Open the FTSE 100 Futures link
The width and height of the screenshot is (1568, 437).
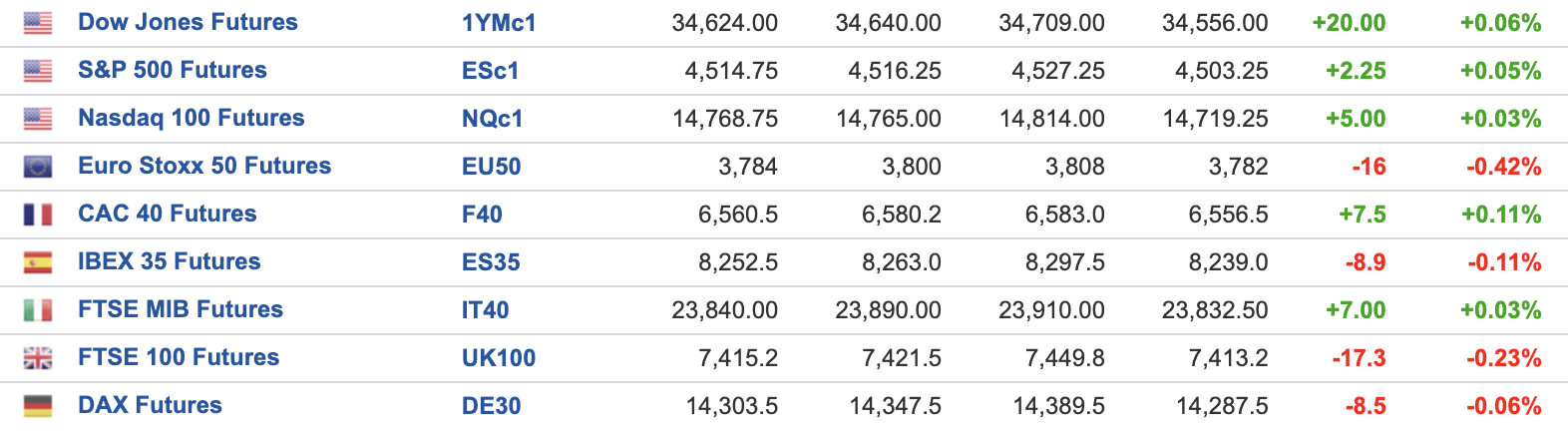179,357
